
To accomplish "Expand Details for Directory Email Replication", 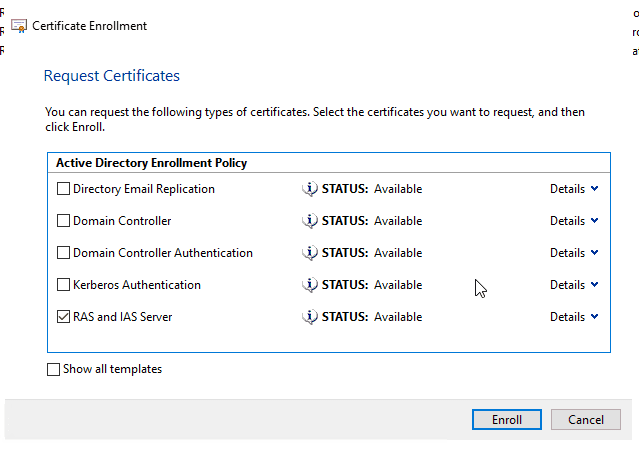I will [574, 189].
